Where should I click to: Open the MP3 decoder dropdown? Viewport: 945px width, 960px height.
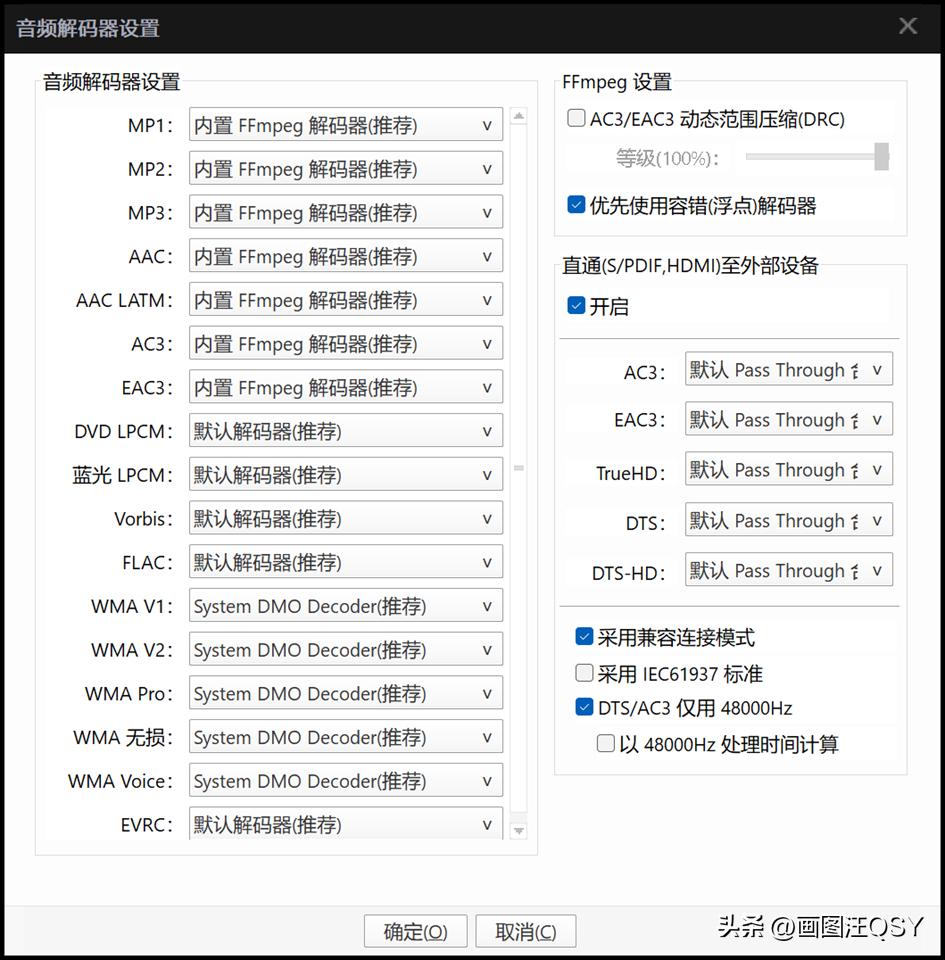(345, 212)
